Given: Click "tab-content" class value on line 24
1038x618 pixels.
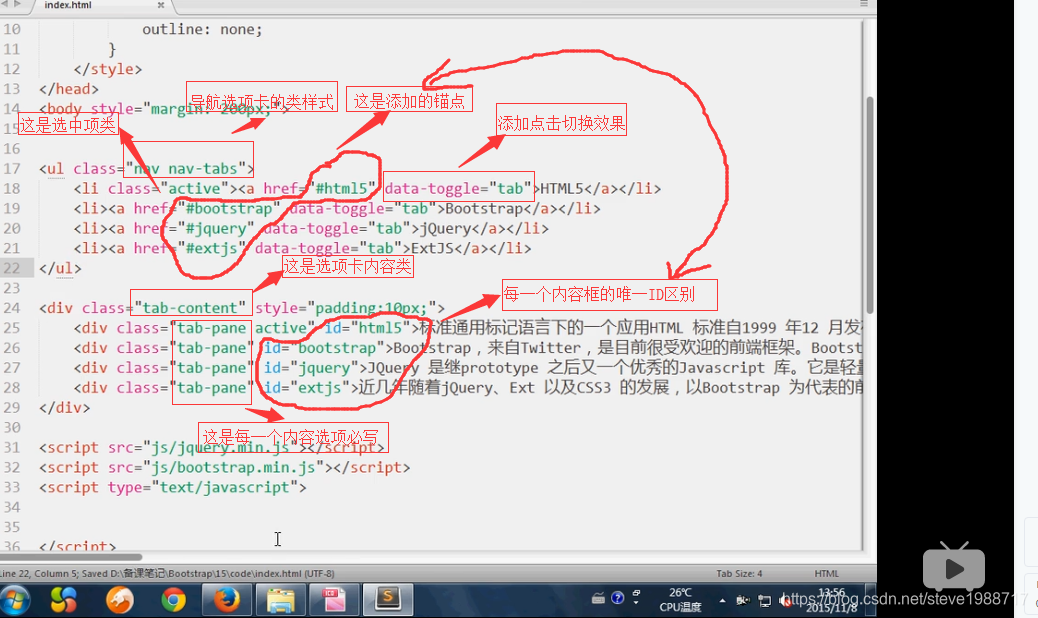Looking at the screenshot, I should 190,308.
